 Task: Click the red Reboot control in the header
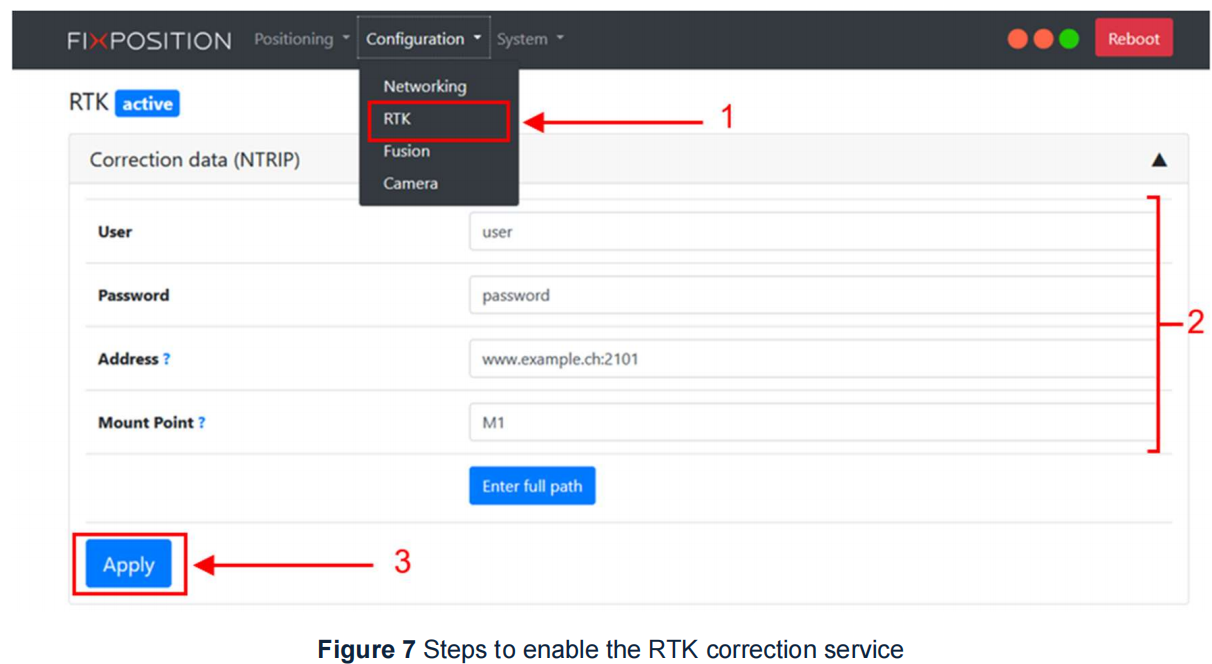[1133, 38]
